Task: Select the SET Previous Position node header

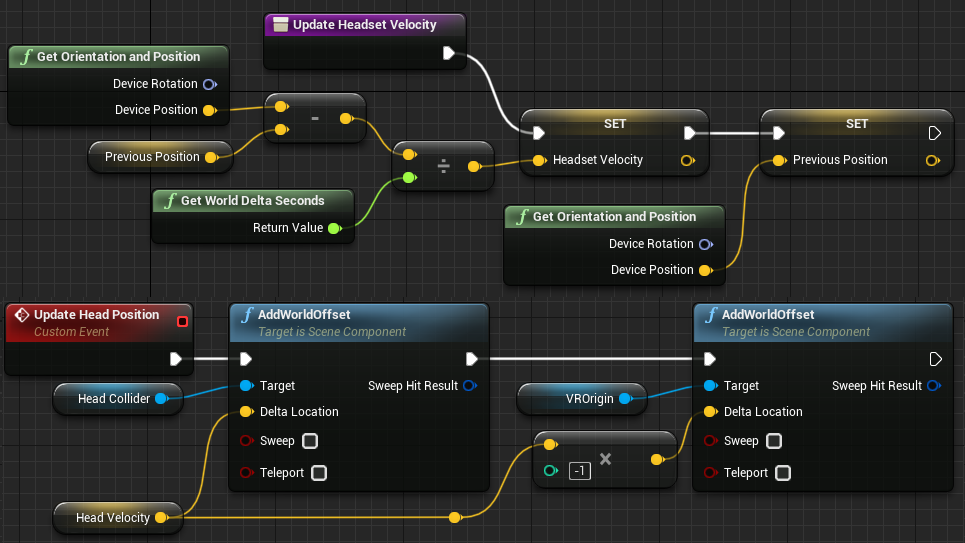Action: [857, 124]
